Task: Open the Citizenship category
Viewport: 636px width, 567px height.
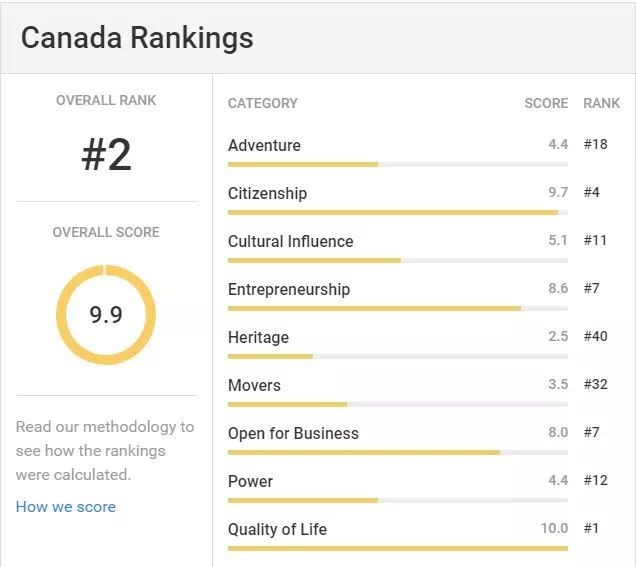Action: pyautogui.click(x=267, y=193)
